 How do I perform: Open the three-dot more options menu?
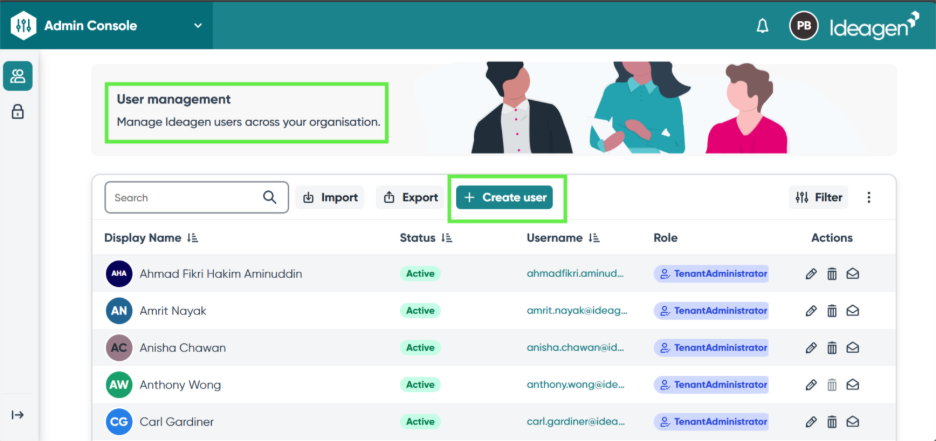(868, 198)
